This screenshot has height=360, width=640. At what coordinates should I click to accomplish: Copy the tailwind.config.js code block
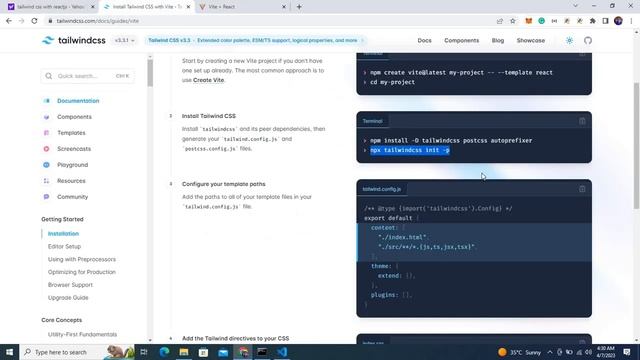(x=582, y=189)
